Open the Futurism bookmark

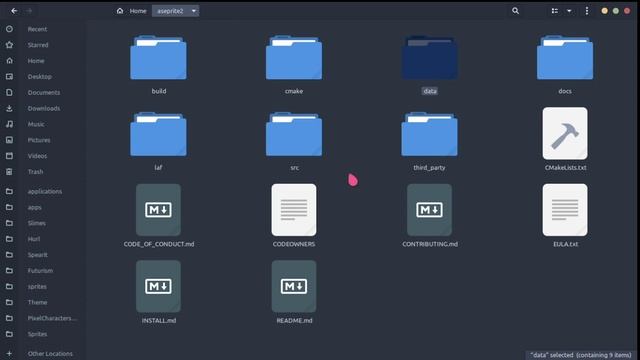tap(40, 271)
